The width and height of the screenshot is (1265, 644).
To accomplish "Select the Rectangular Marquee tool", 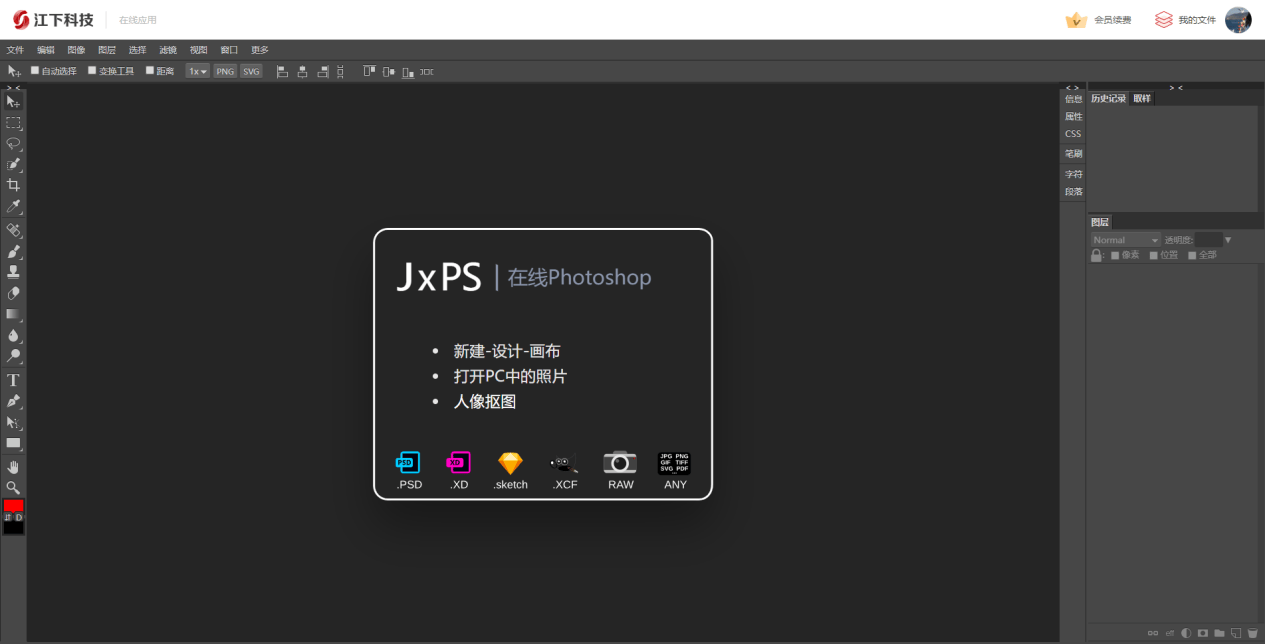I will (13, 123).
